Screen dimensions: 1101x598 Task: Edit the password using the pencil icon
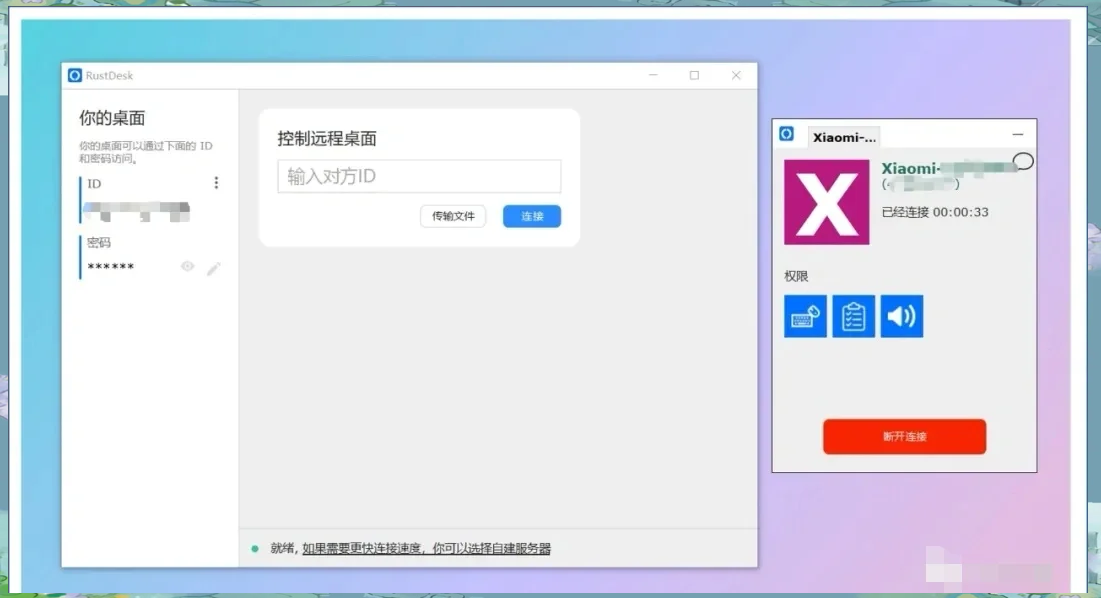pos(213,268)
